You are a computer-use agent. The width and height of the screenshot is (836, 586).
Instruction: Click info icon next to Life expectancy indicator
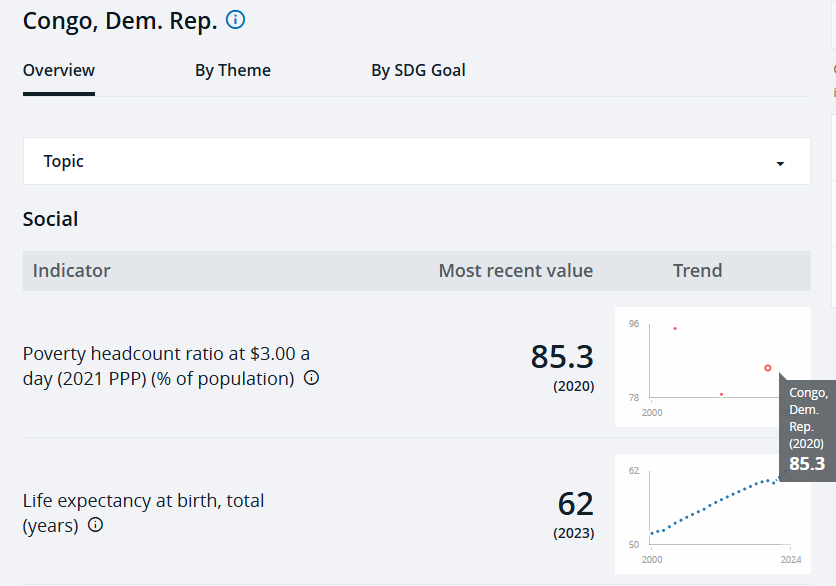(x=95, y=524)
